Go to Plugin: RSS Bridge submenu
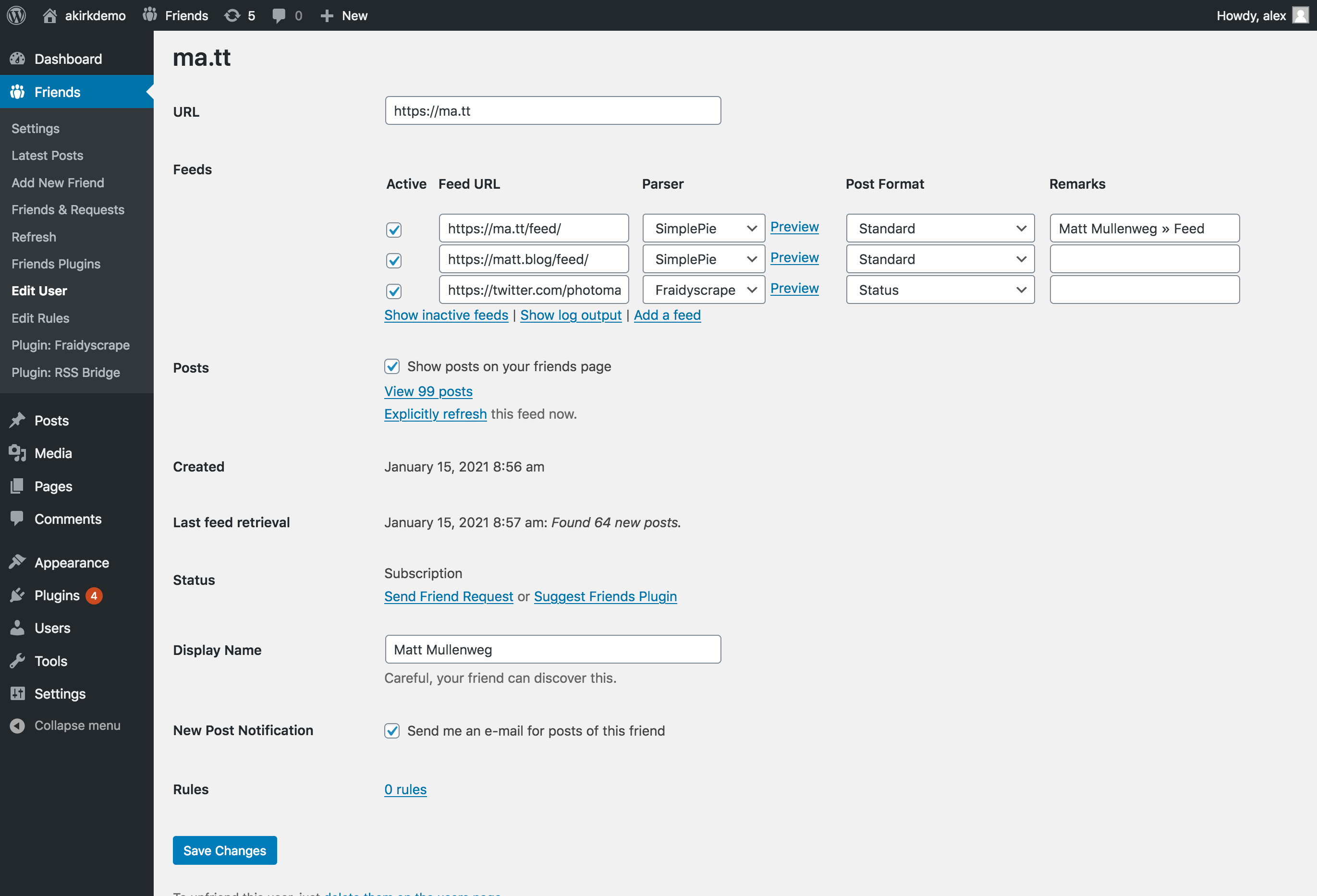 click(x=66, y=372)
